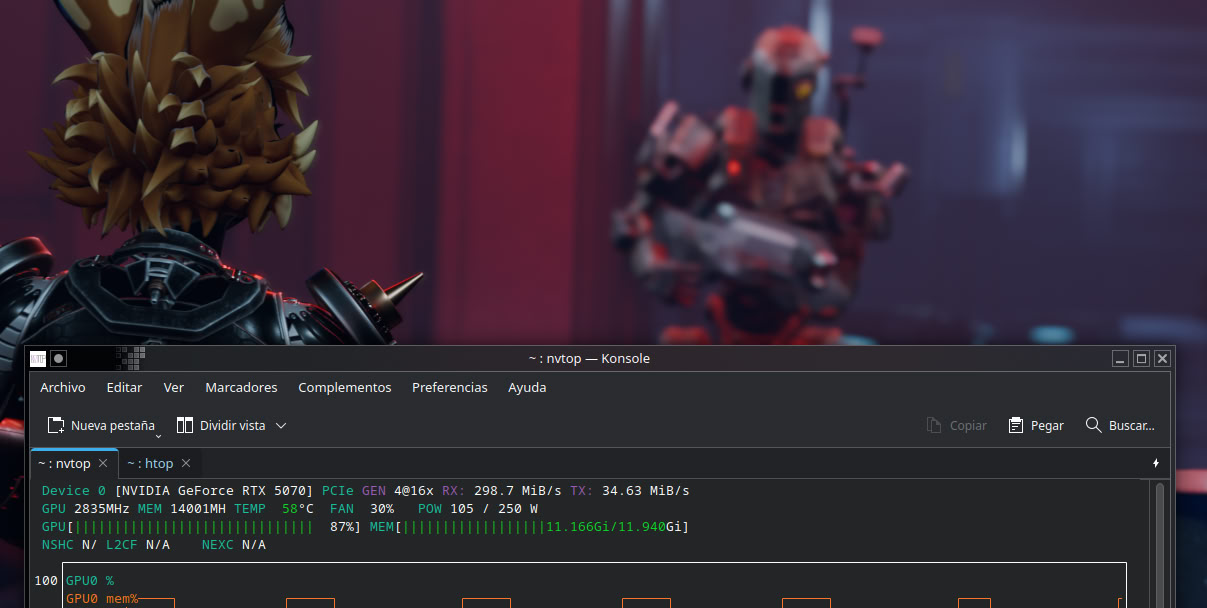The image size is (1207, 608).
Task: Toggle the pin button in the title bar
Action: pyautogui.click(x=59, y=358)
